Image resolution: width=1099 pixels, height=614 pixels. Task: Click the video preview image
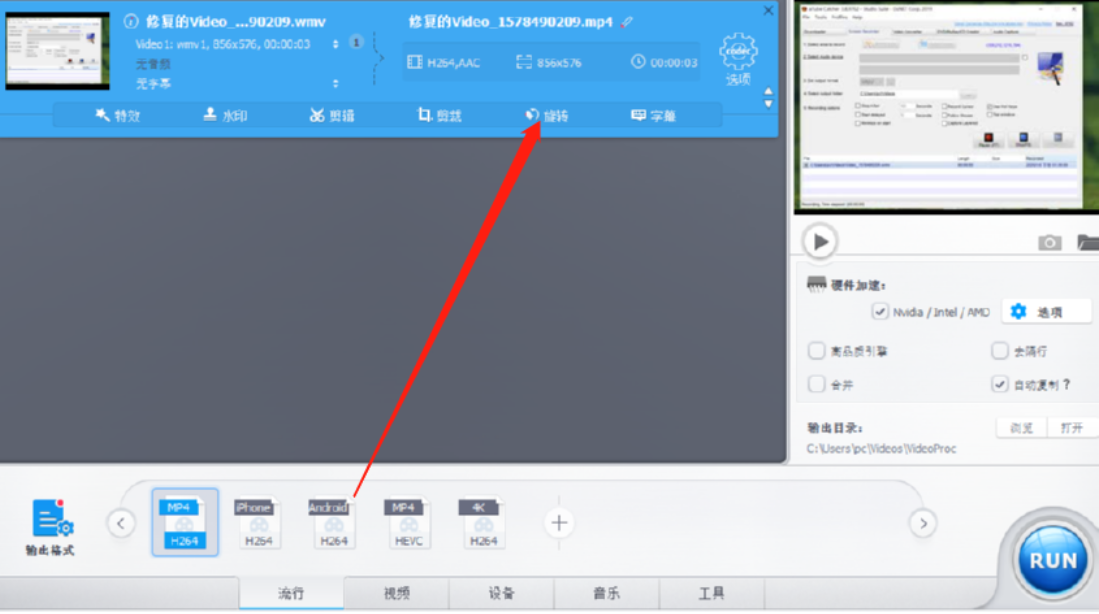(x=946, y=107)
